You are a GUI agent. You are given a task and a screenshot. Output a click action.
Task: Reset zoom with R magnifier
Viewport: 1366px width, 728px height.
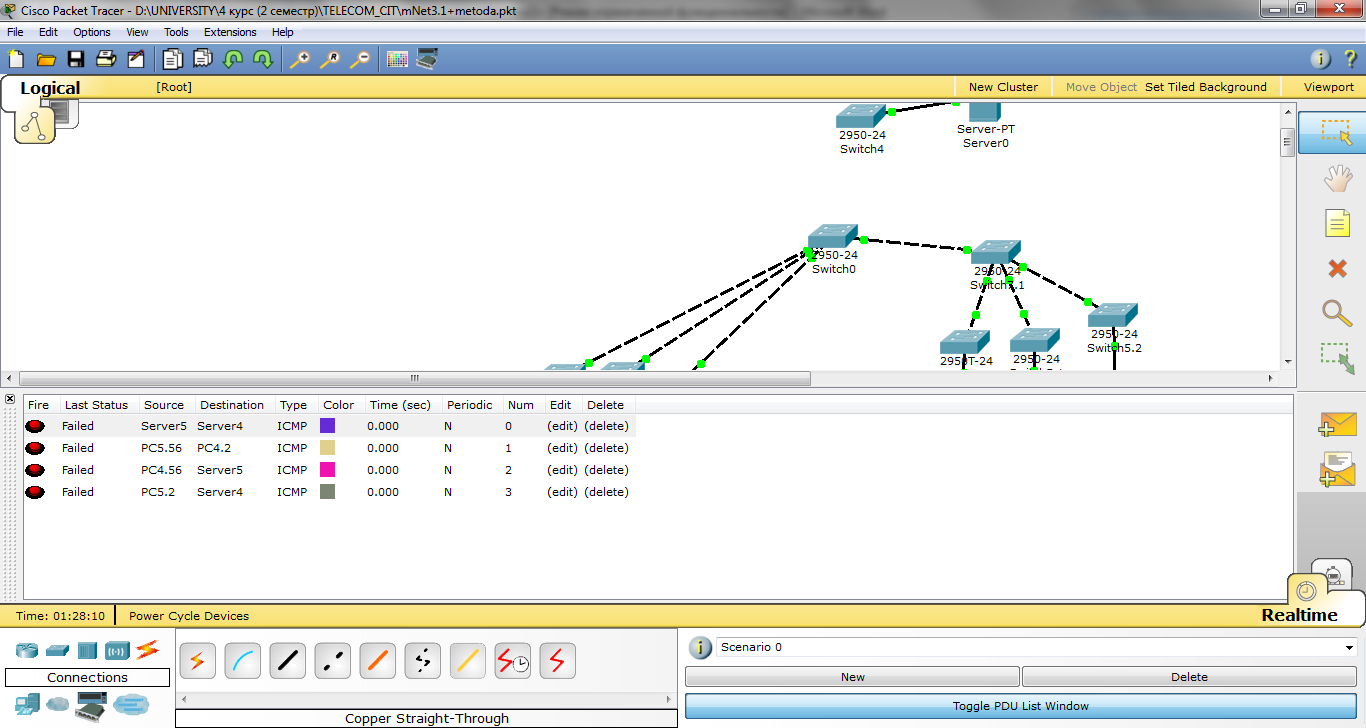click(x=329, y=59)
